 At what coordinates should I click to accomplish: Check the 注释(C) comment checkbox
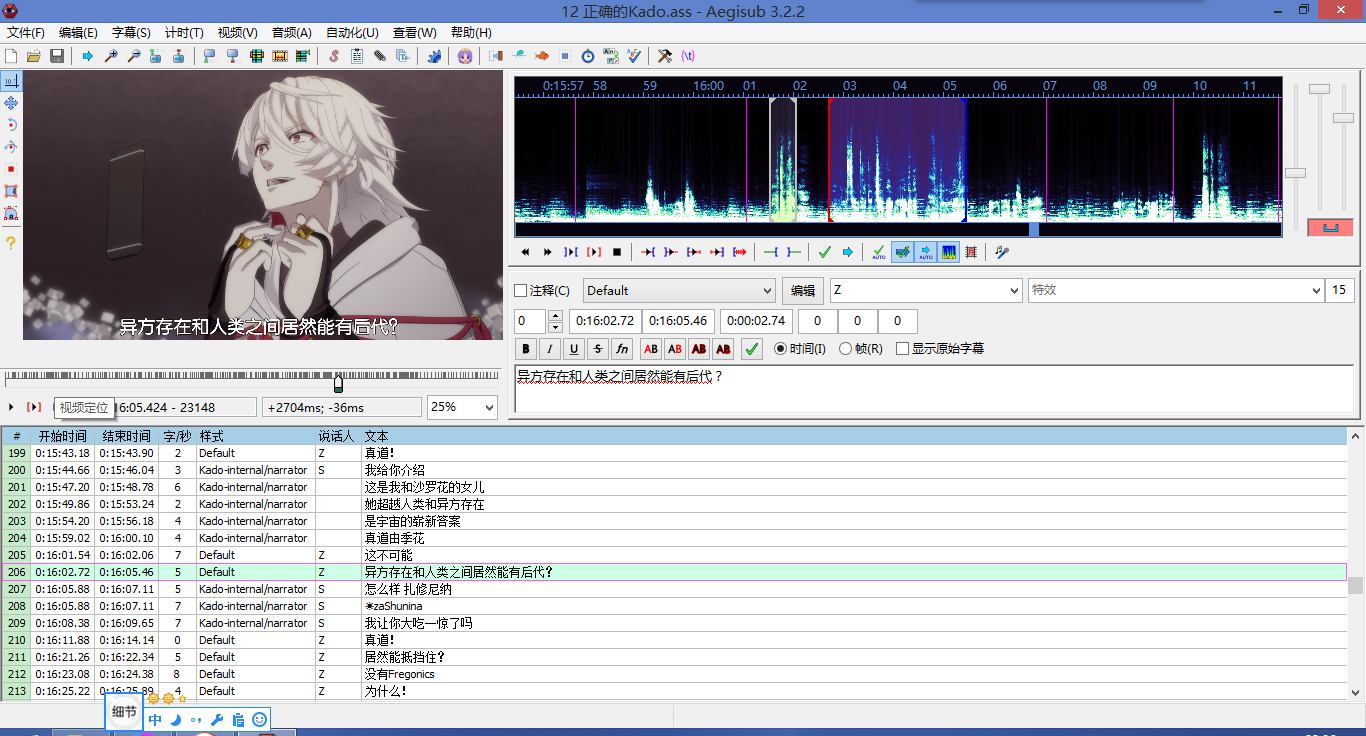541,291
